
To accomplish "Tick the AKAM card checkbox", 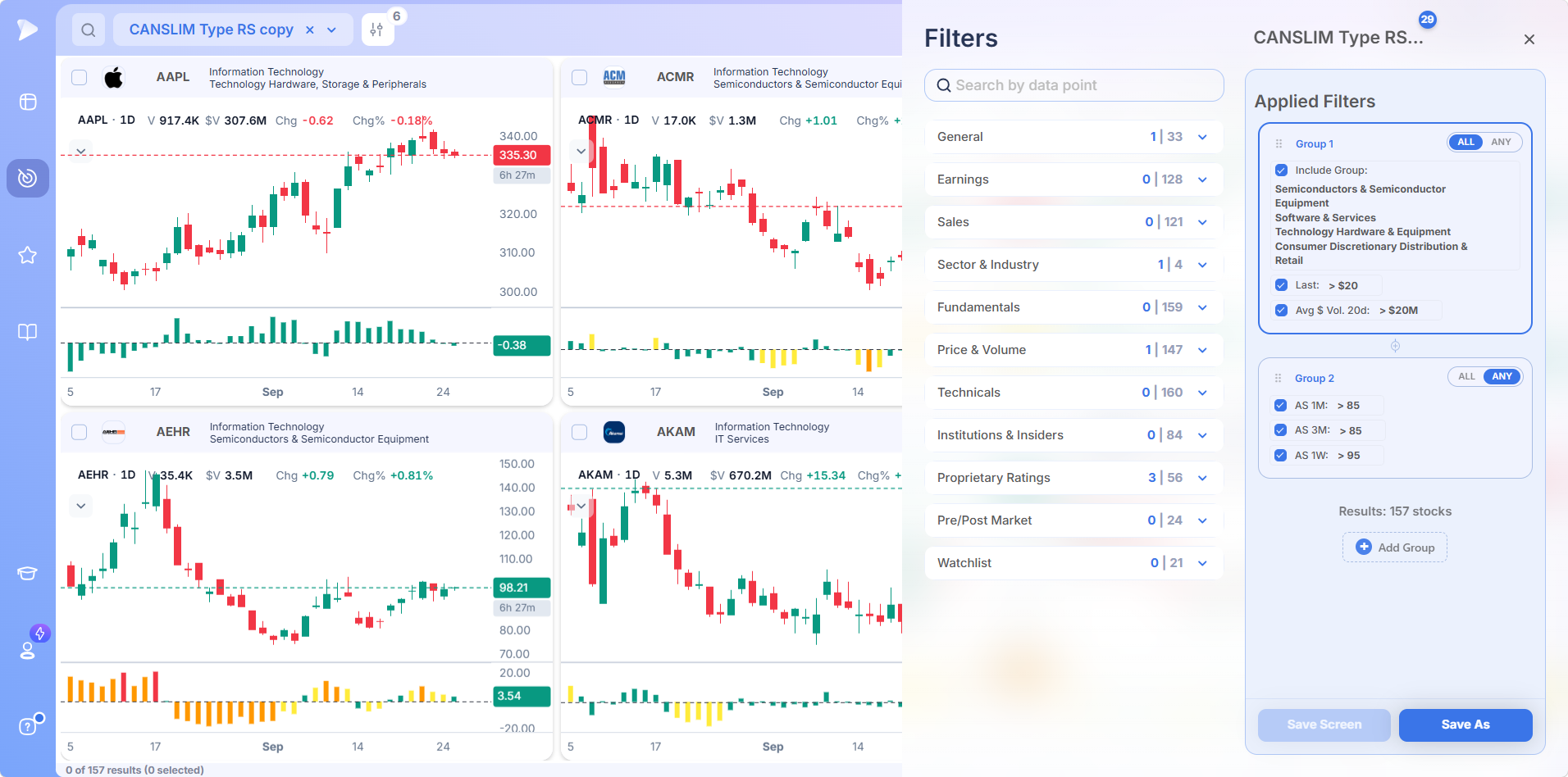I will (x=580, y=432).
